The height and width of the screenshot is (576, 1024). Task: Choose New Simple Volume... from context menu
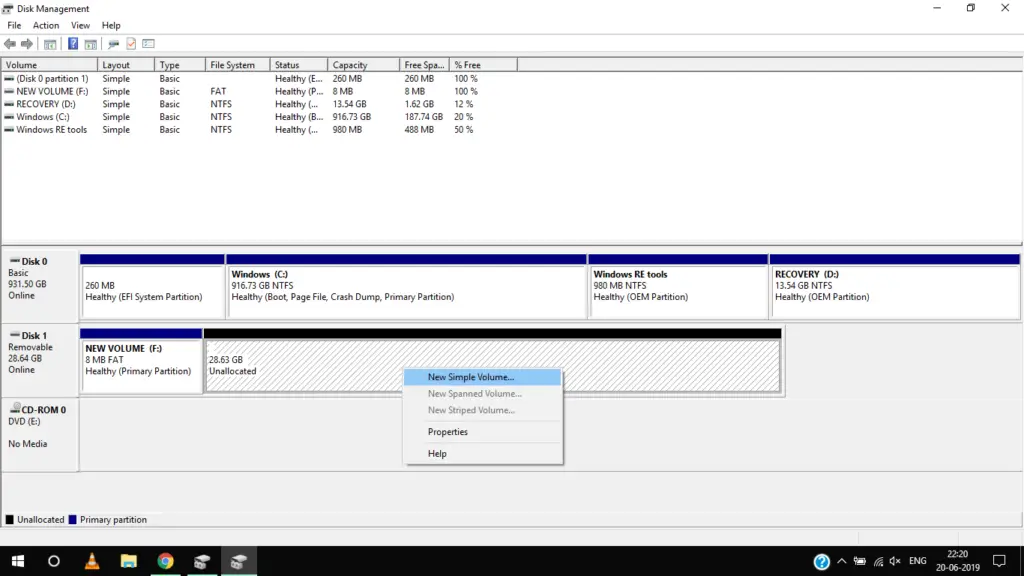(x=483, y=377)
